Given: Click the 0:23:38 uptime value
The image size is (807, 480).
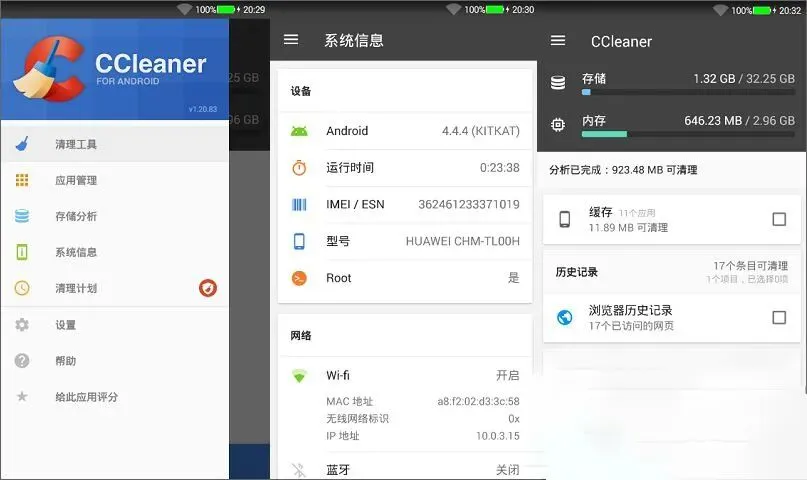Looking at the screenshot, I should coord(500,168).
